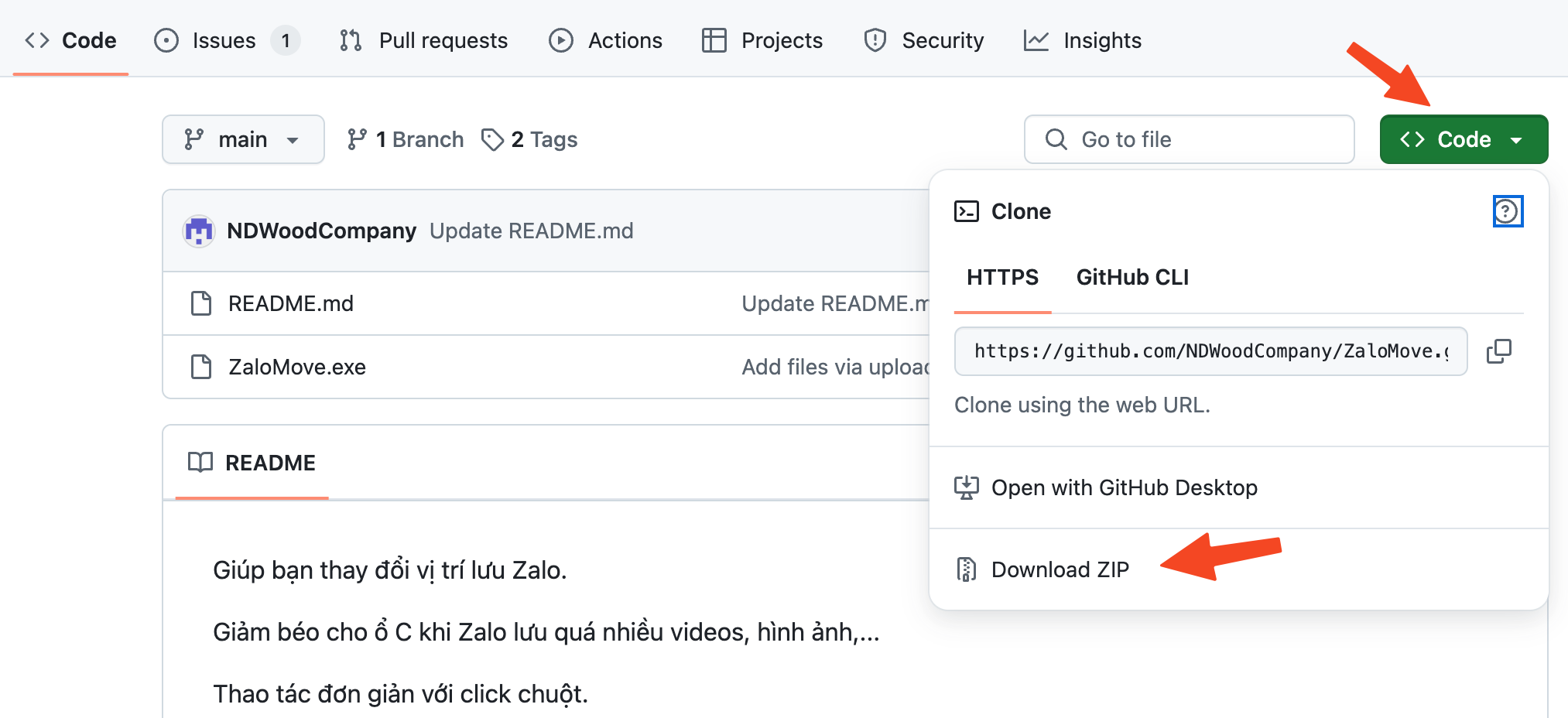
Task: Open the ZaloMove.exe file
Action: point(297,367)
